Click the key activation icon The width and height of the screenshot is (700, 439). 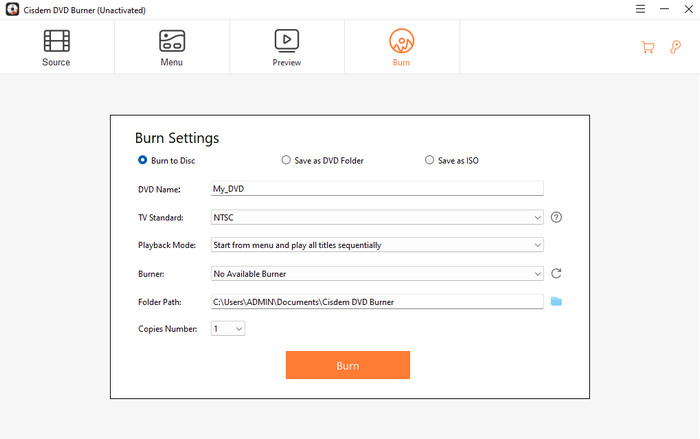pos(675,47)
